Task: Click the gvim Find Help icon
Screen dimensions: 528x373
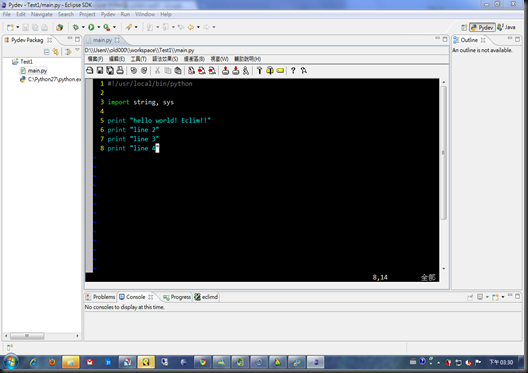Action: coord(303,70)
